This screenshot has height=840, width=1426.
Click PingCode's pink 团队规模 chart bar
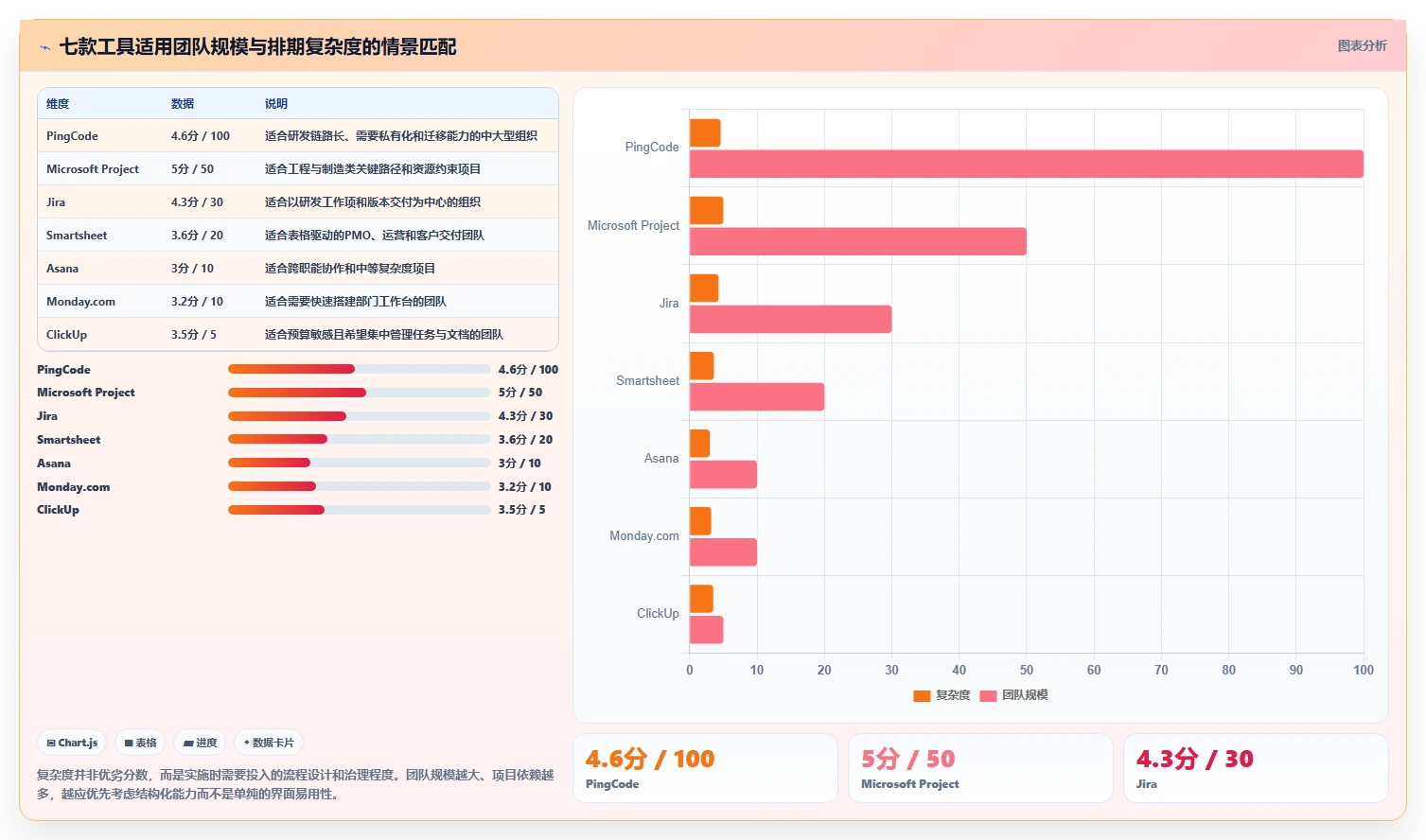tap(1027, 164)
